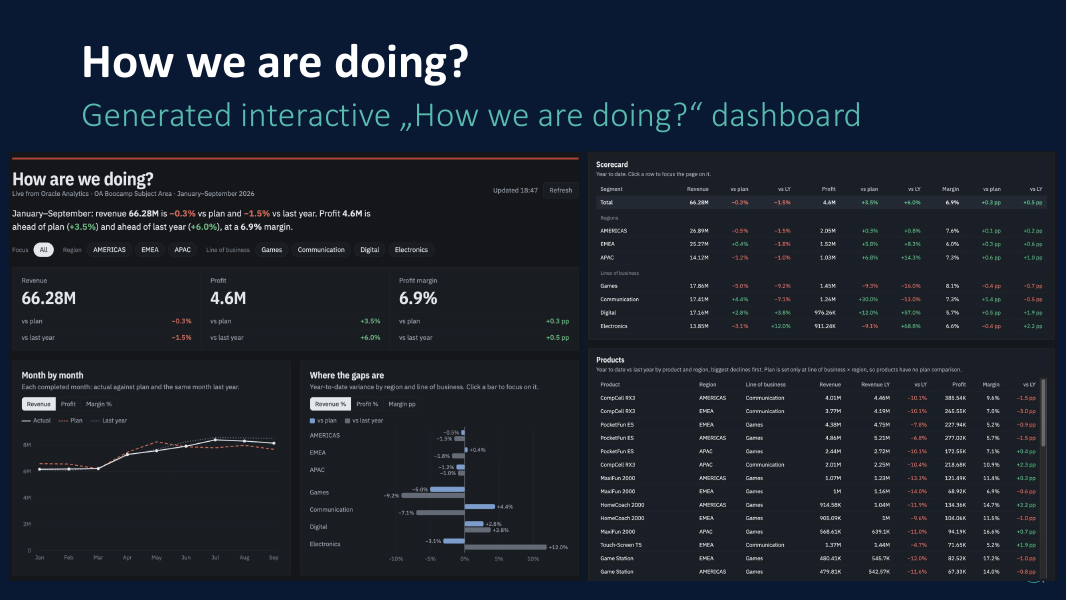Open the Margin % tab in Month by month
This screenshot has width=1067, height=600.
pyautogui.click(x=99, y=404)
